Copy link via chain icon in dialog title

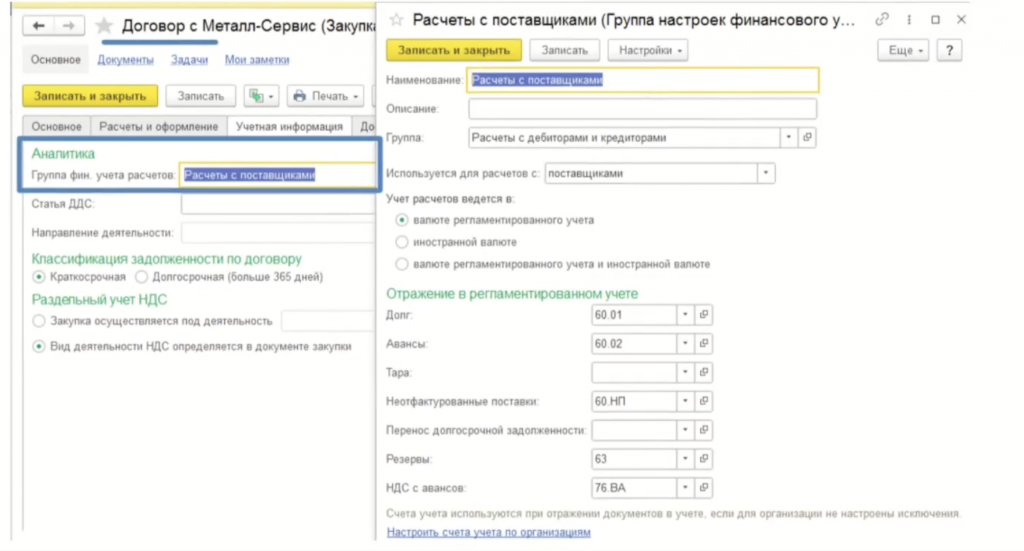(x=882, y=20)
